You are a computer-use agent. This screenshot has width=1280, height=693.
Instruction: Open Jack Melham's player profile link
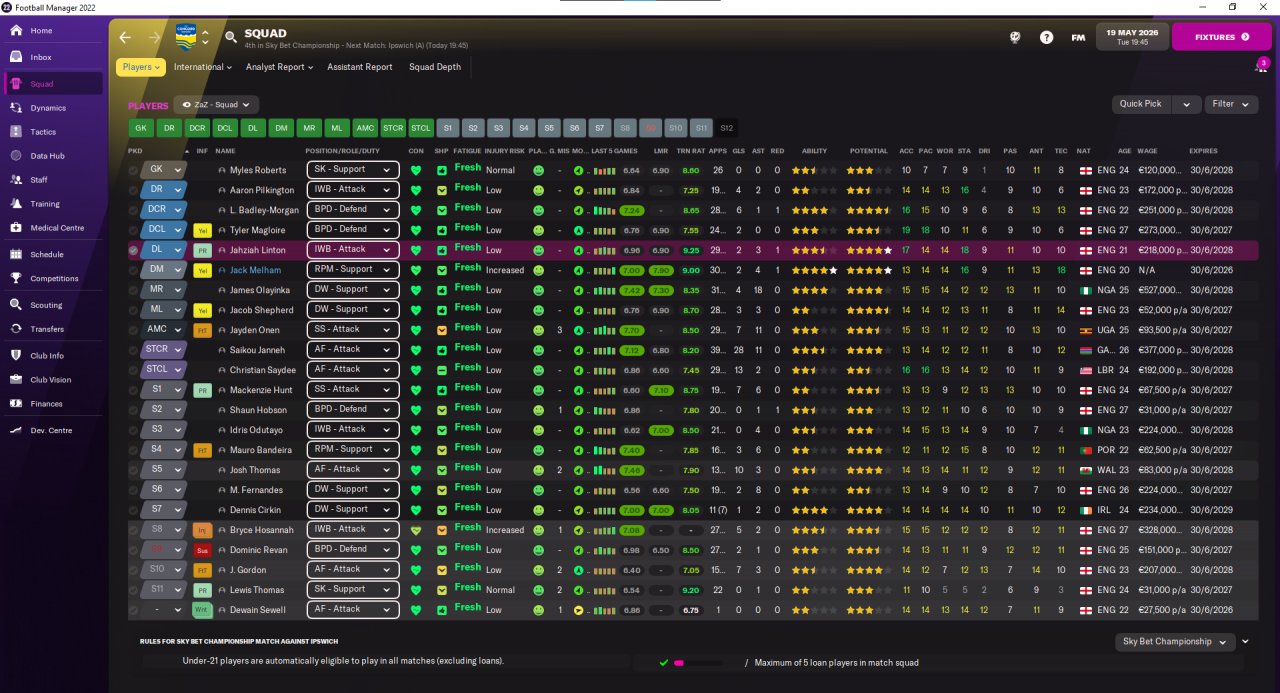pos(255,270)
